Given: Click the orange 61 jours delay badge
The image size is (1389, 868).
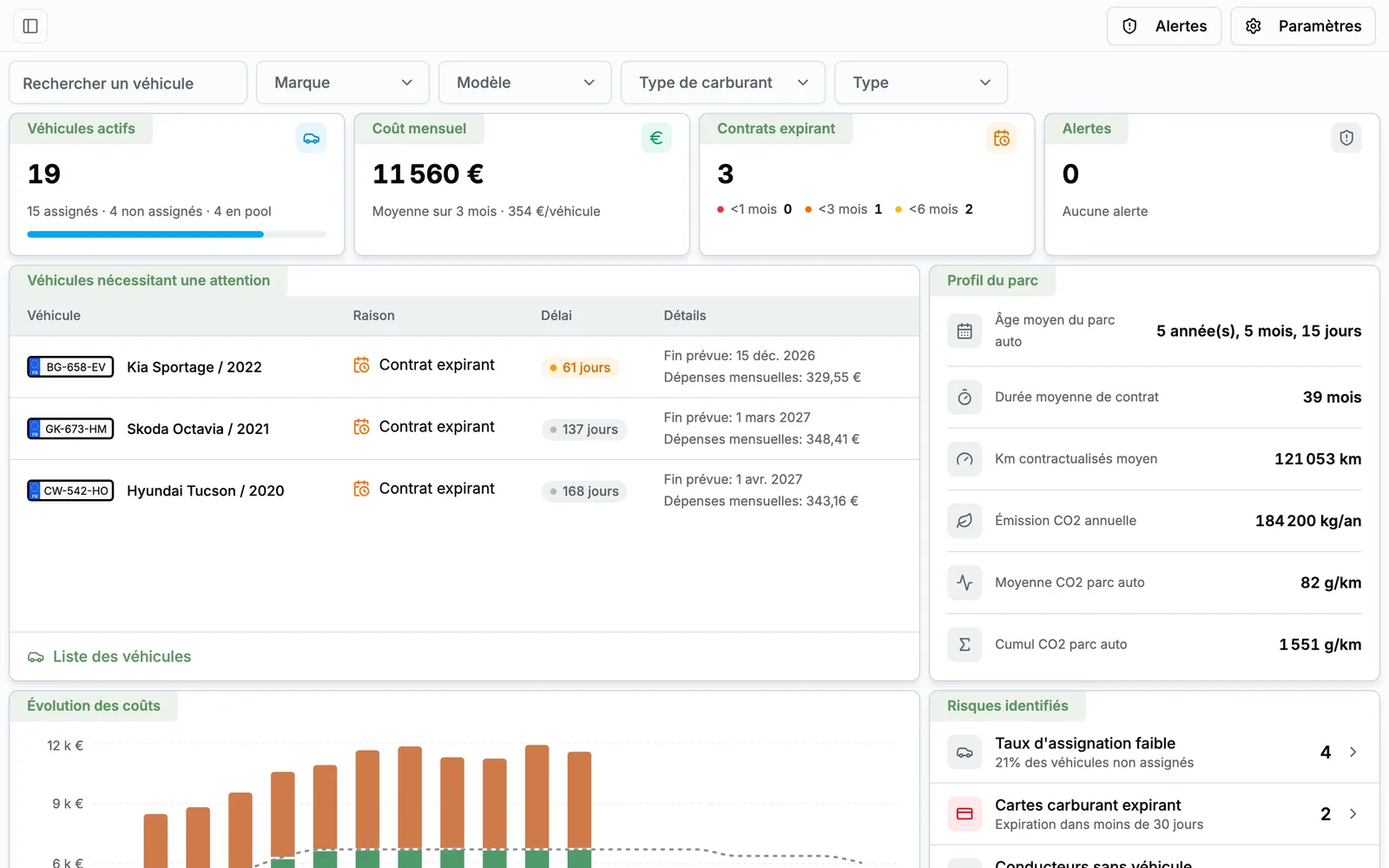Looking at the screenshot, I should click(x=580, y=368).
